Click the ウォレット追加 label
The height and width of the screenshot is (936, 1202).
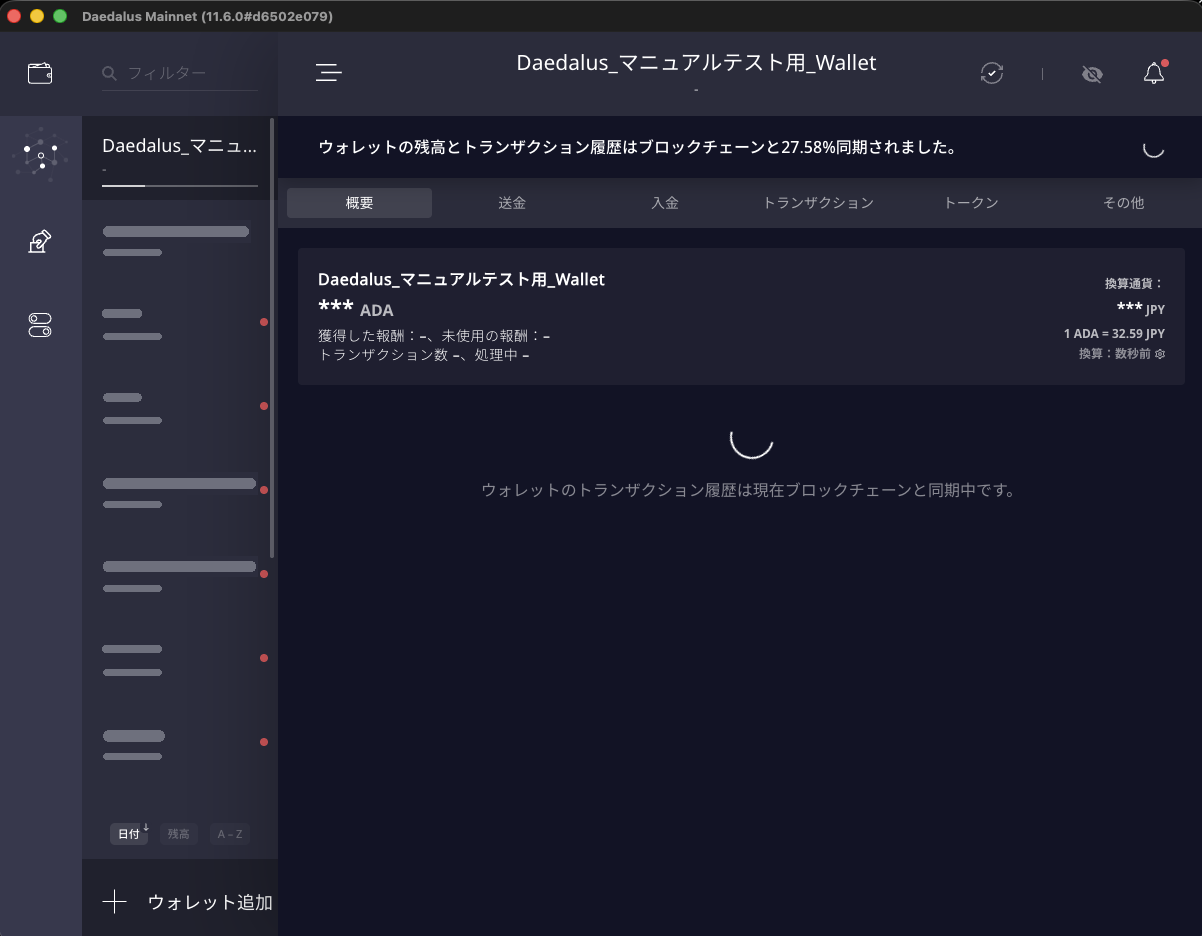coord(210,902)
